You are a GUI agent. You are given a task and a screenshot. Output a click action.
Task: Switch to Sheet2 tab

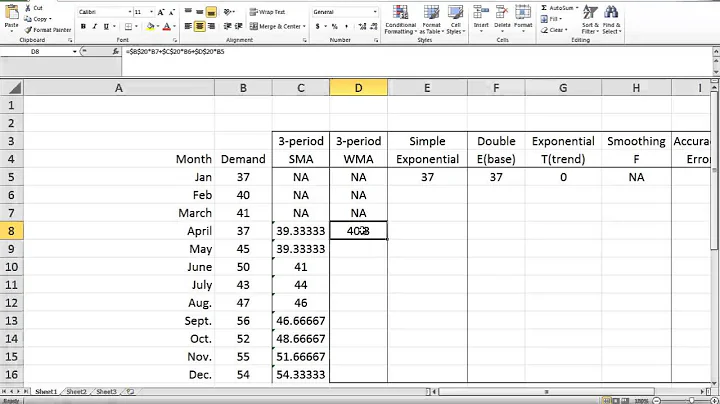[x=76, y=392]
